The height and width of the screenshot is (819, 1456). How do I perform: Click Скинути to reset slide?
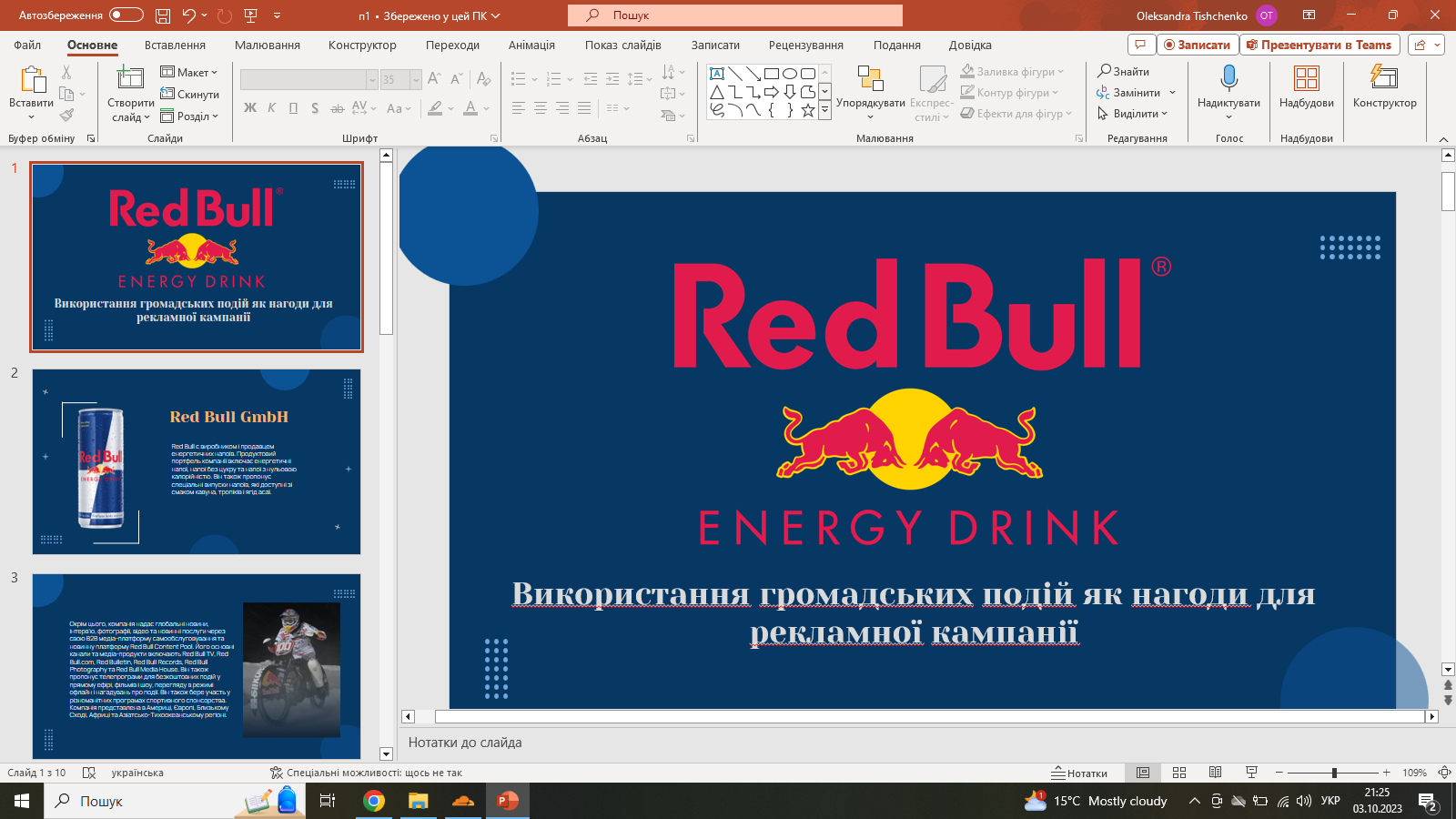click(x=189, y=94)
